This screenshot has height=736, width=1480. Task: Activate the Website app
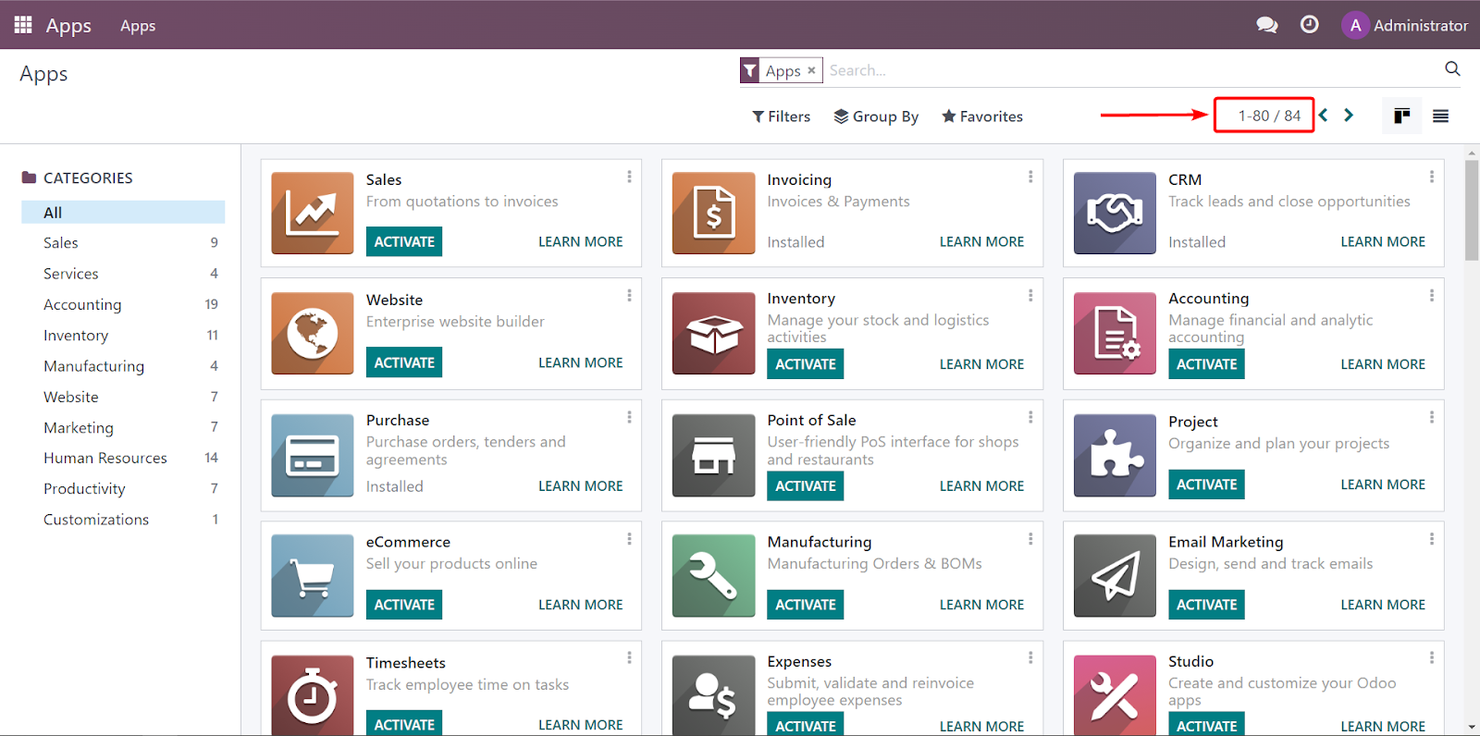[x=404, y=363]
